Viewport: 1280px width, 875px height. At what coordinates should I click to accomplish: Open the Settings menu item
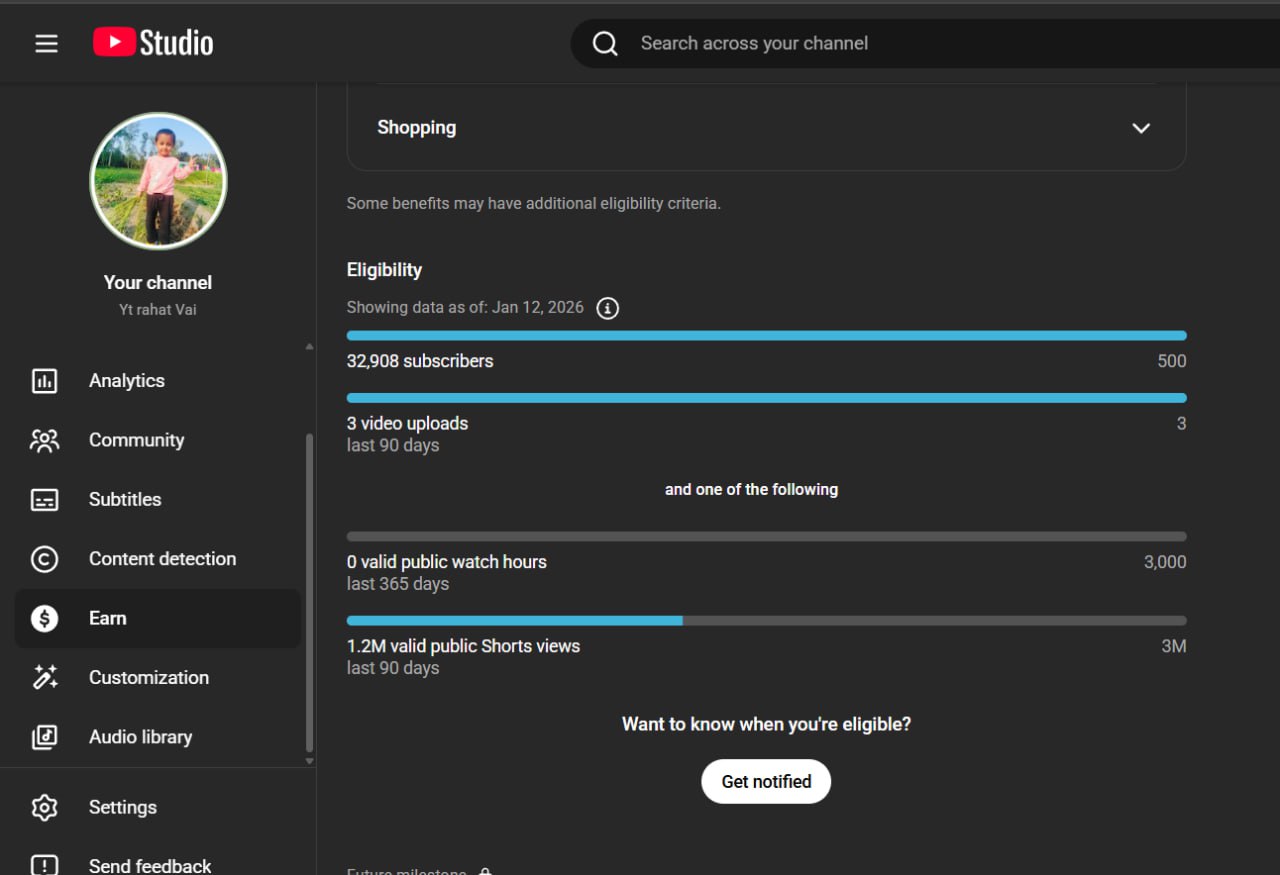(x=122, y=807)
